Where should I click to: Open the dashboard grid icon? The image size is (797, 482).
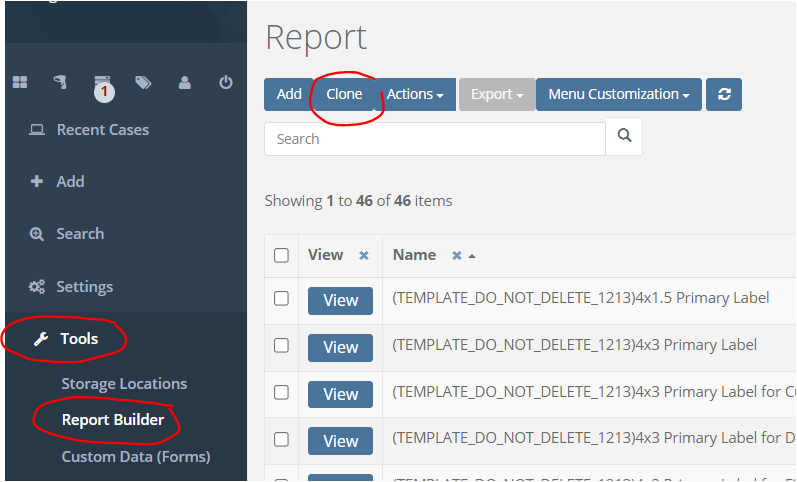coord(20,83)
